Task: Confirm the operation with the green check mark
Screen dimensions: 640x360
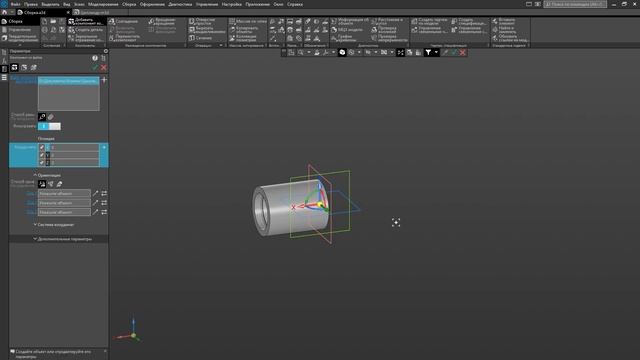Action: tap(95, 67)
